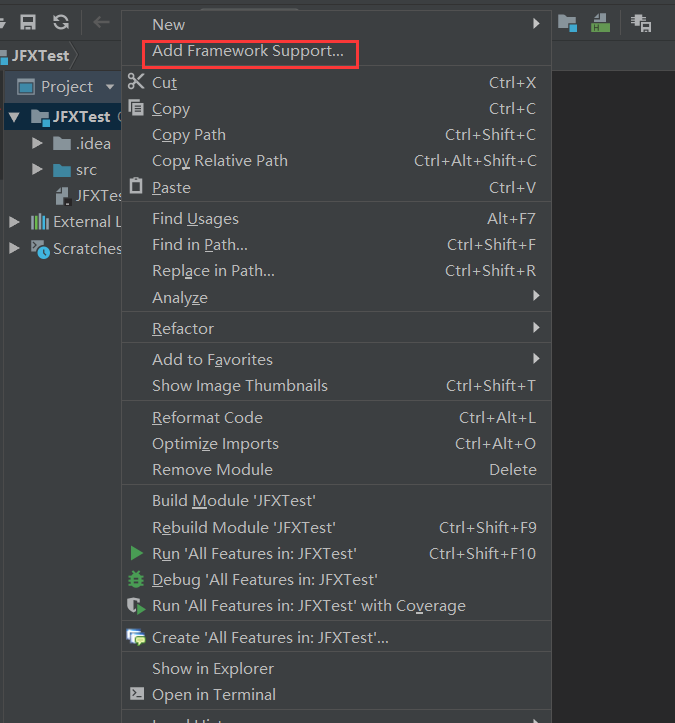Collapse the JFXTest root tree node

(x=14, y=117)
